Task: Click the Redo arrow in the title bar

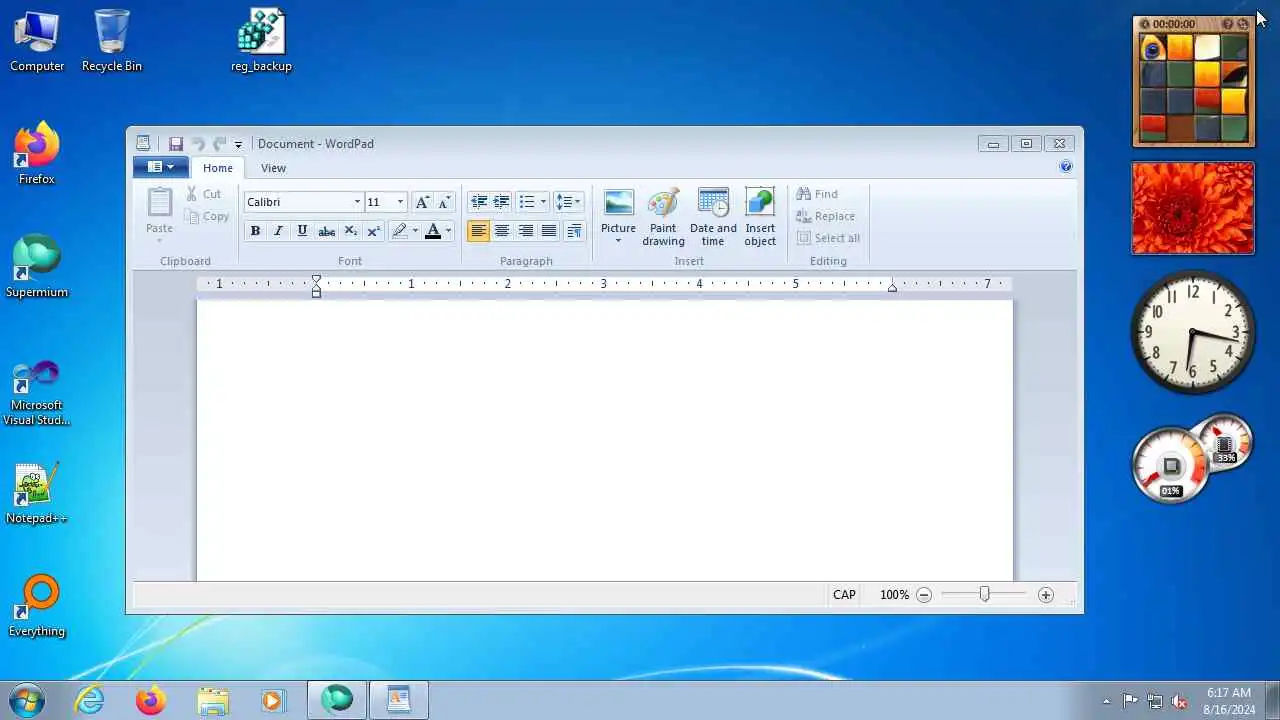Action: 219,144
